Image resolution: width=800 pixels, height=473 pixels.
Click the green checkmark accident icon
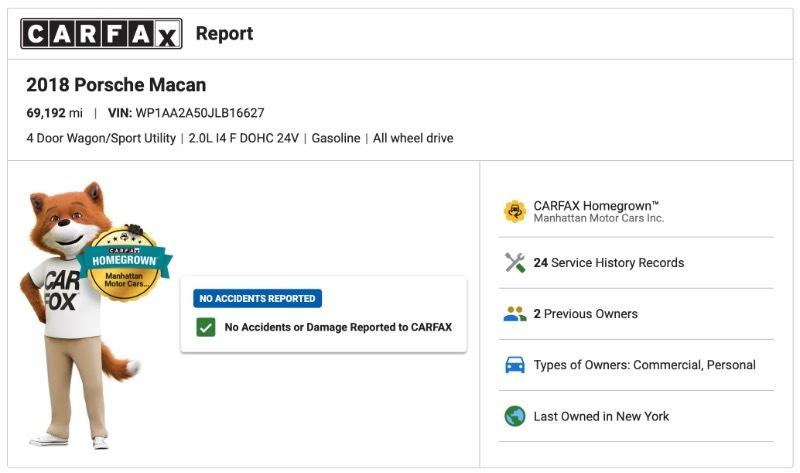[x=206, y=327]
